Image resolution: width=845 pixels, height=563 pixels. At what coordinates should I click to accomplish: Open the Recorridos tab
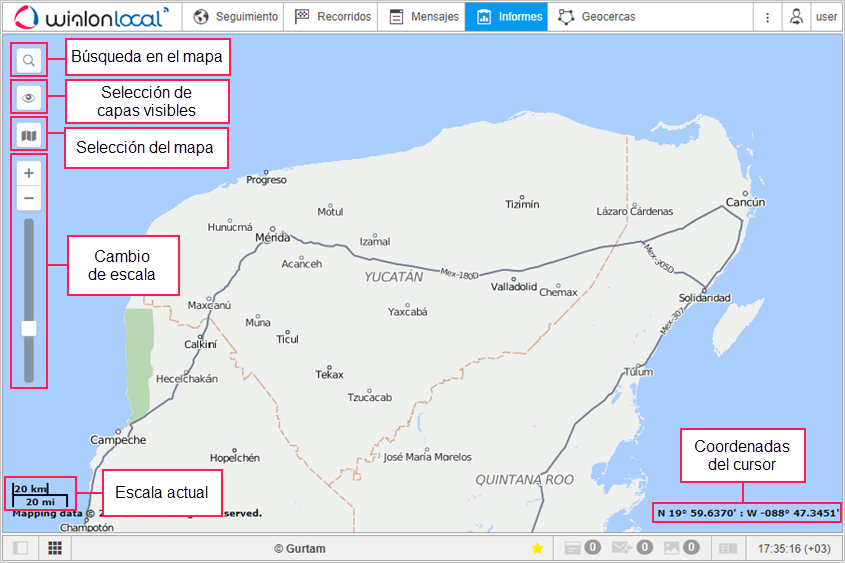point(333,17)
